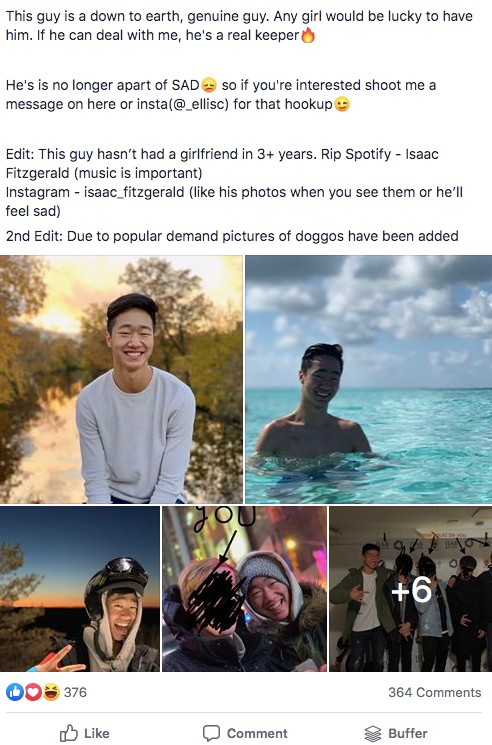Image resolution: width=492 pixels, height=745 pixels.
Task: Click the thumbs-up Like icon
Action: 69,733
